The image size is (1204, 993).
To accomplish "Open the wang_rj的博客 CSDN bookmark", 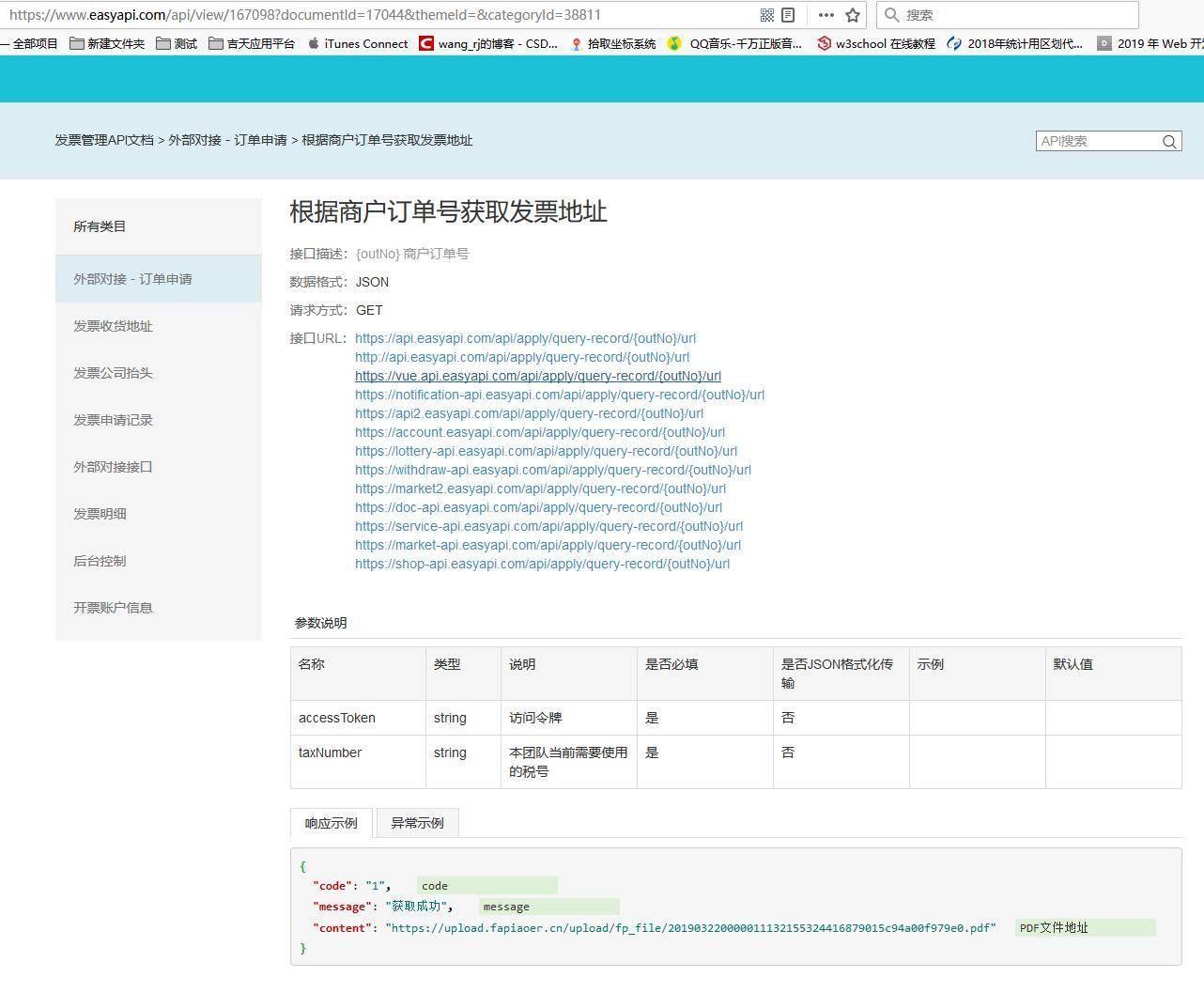I will 489,43.
